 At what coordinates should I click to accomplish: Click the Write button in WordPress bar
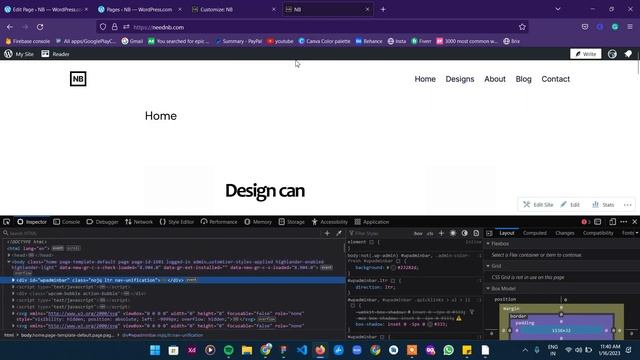tap(585, 54)
